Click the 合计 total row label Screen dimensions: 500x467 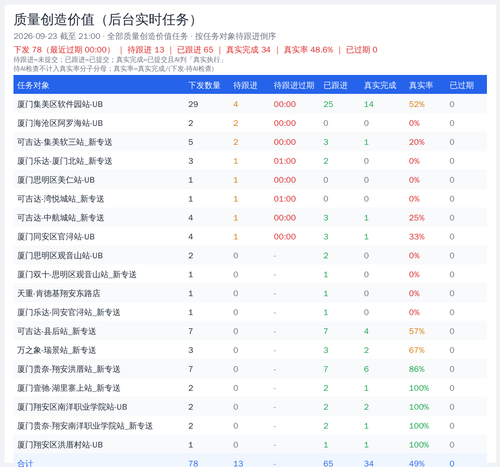point(25,463)
